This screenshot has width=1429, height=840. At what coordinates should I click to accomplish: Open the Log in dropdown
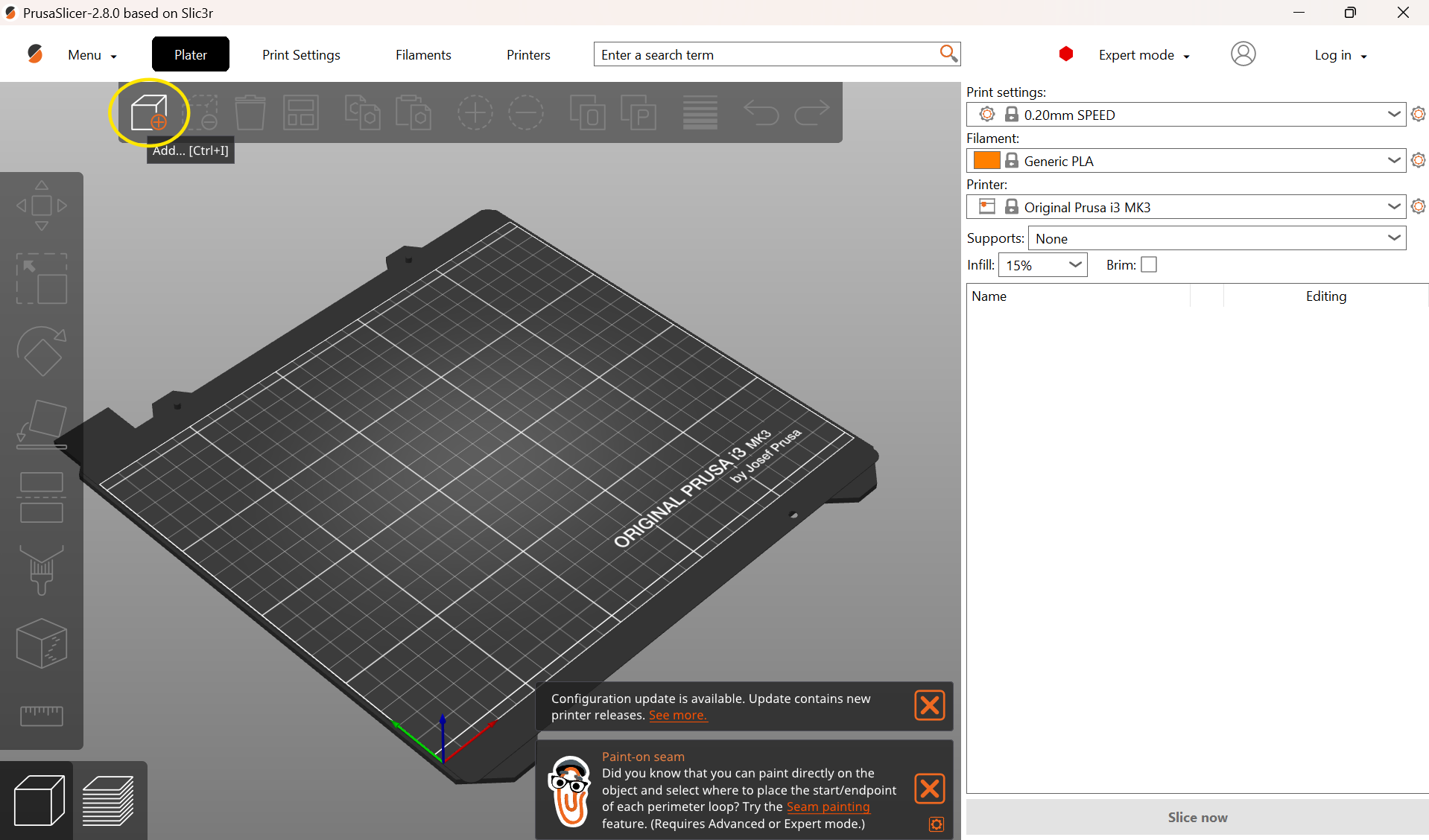click(1340, 55)
